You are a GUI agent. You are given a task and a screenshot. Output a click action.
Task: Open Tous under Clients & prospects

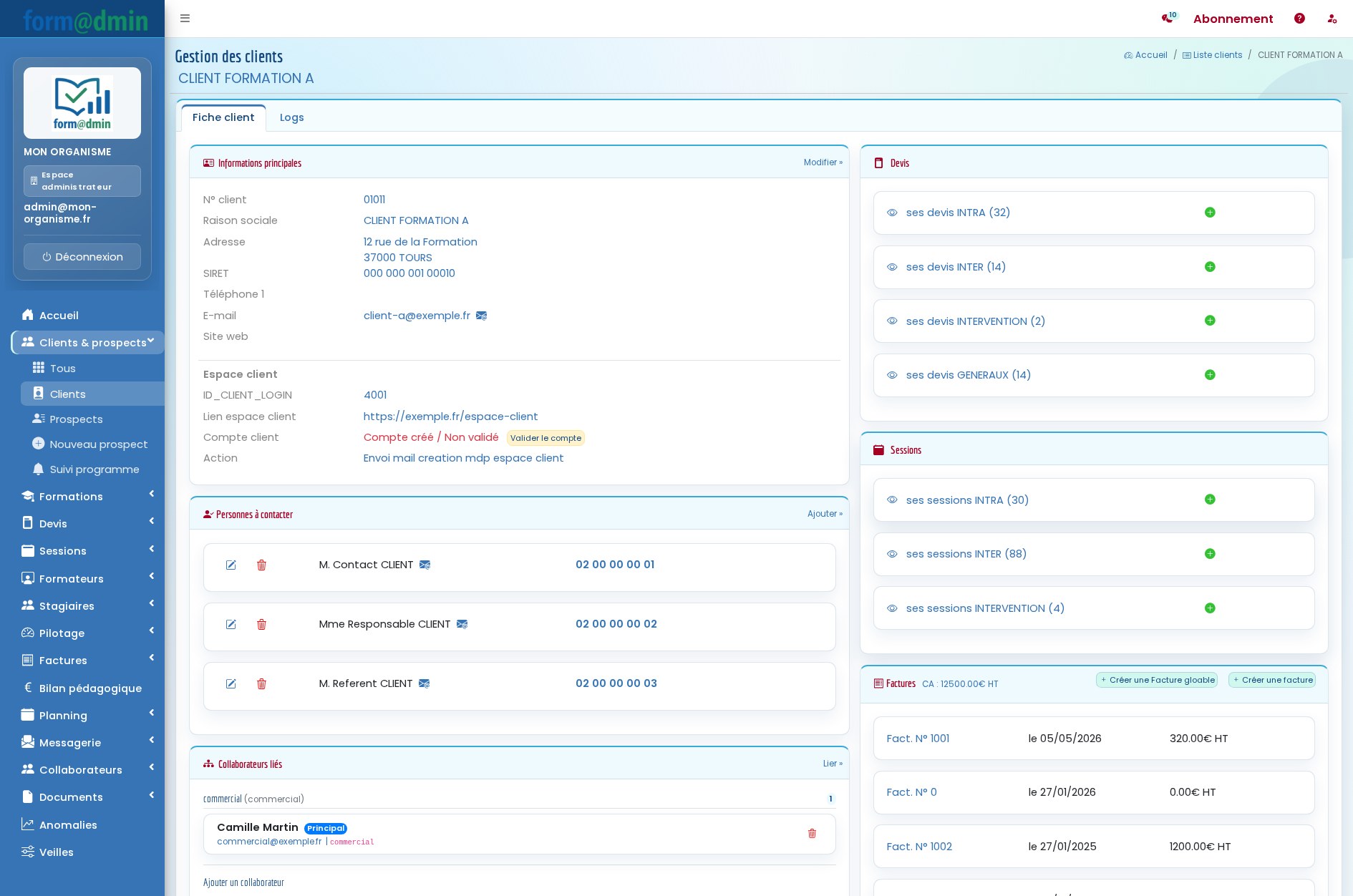(x=93, y=369)
